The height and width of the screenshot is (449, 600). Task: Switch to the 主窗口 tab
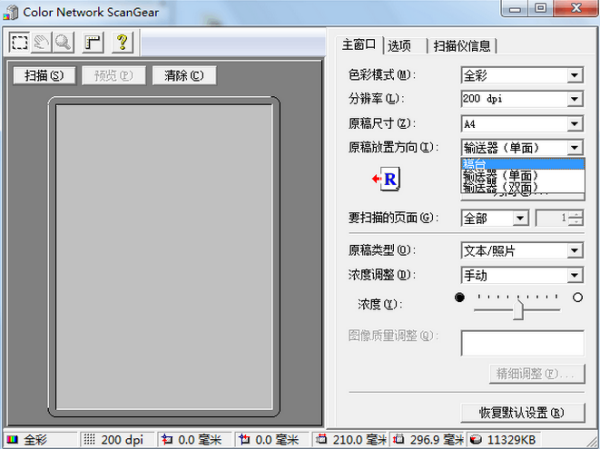tap(359, 45)
